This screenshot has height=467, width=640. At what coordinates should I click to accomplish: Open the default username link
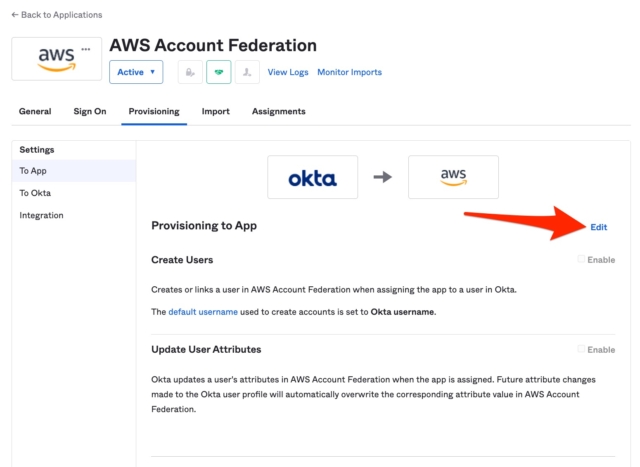coord(203,312)
